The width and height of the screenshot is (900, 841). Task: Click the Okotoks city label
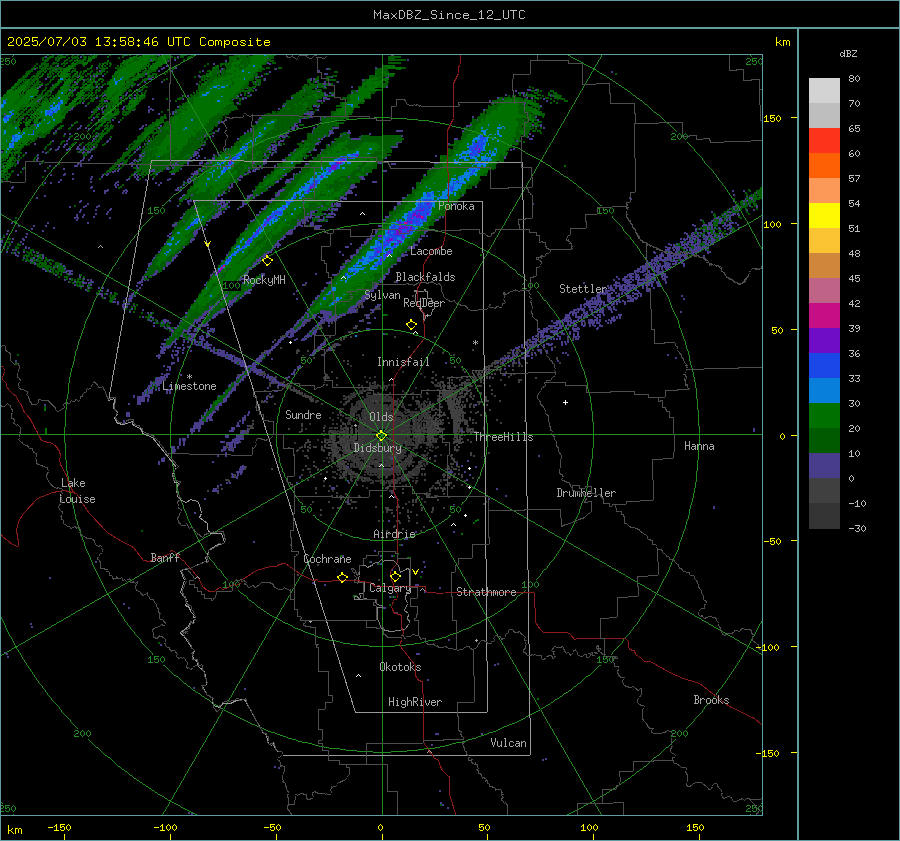click(400, 667)
